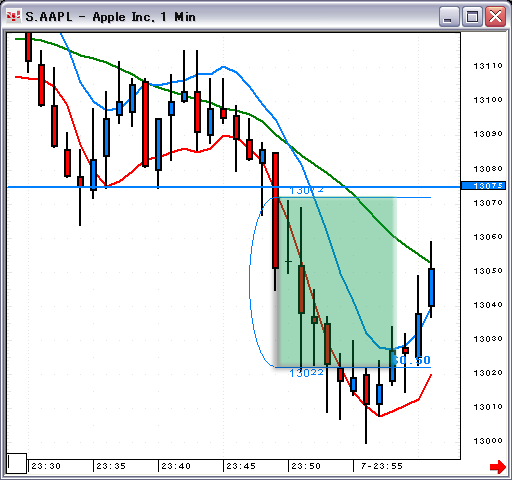The width and height of the screenshot is (512, 480).
Task: Click the red scroll-right arrow
Action: tap(498, 466)
